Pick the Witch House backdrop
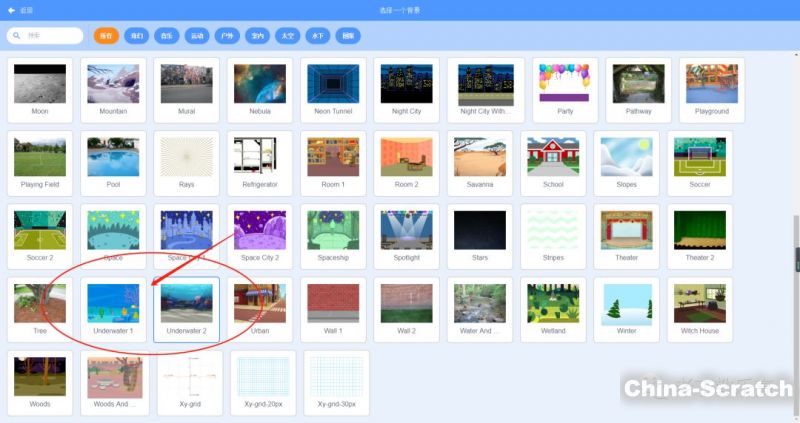 (x=699, y=308)
